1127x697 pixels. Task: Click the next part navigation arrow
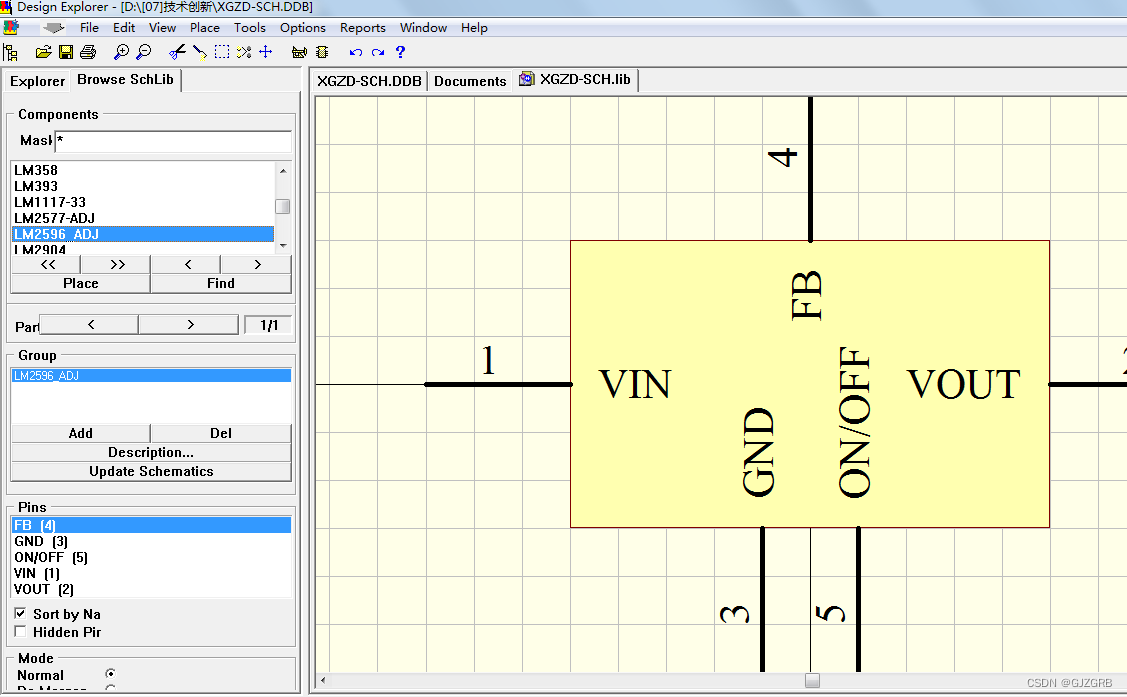click(188, 324)
